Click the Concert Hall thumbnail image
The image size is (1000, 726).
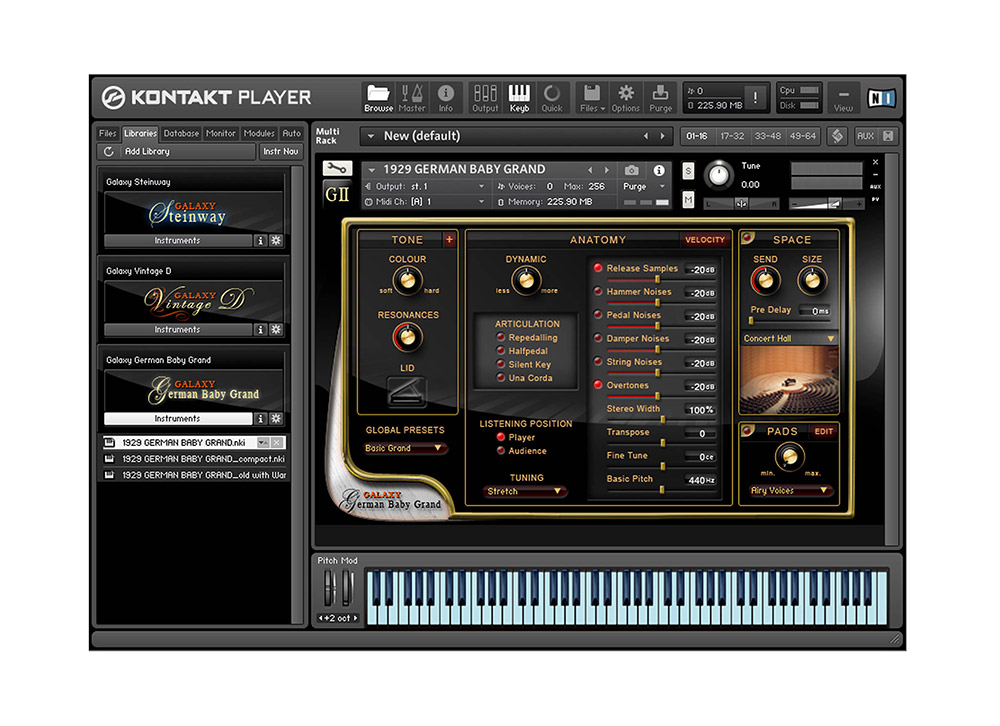point(789,381)
